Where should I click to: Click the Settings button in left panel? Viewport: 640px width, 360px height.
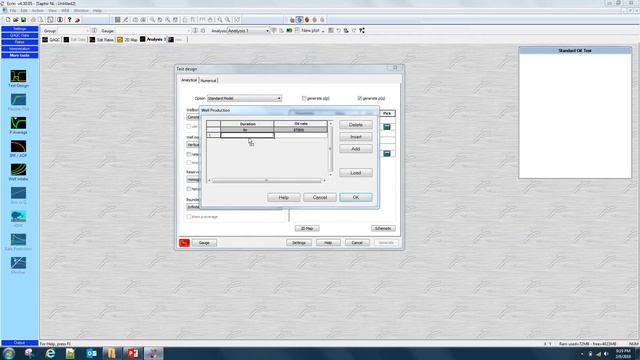click(20, 29)
